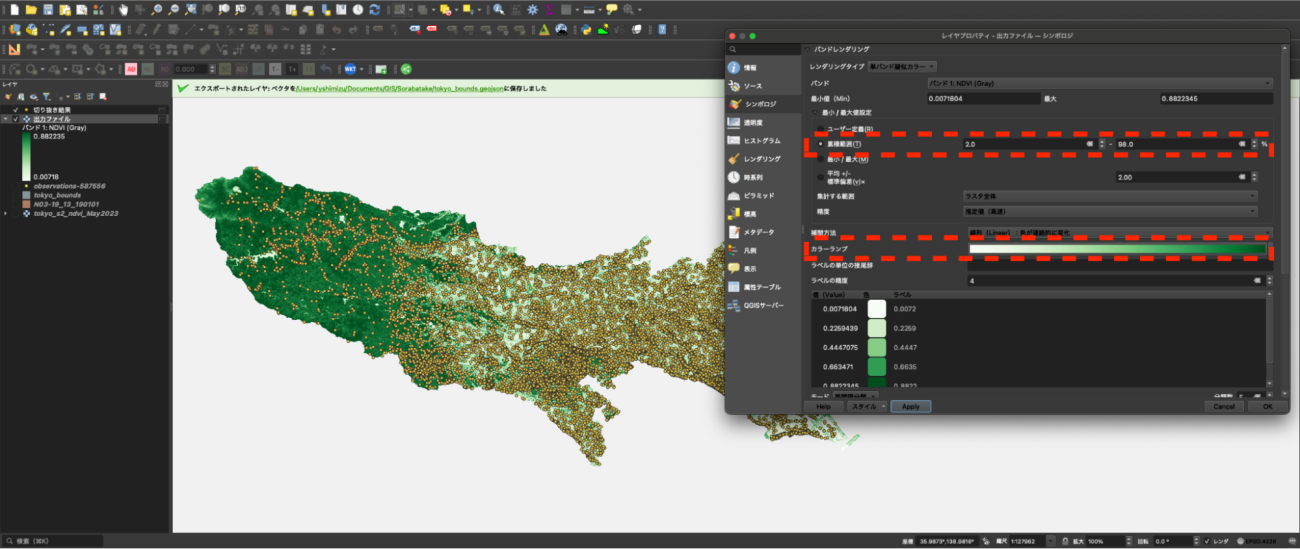The width and height of the screenshot is (1300, 549).
Task: Enable the tokyo_bounds layer checkbox
Action: click(15, 195)
